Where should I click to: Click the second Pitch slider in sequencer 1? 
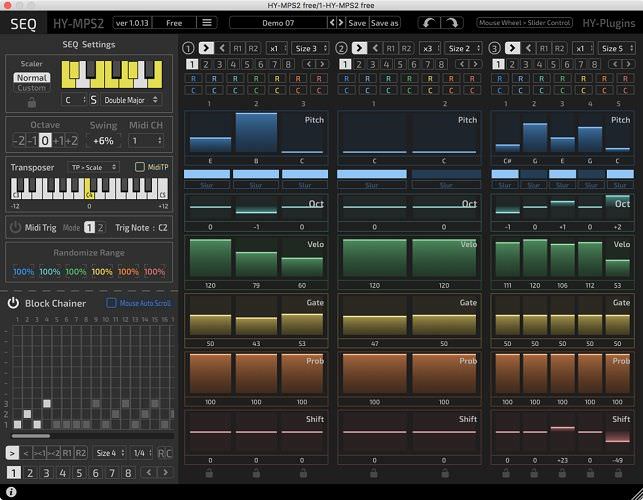256,133
